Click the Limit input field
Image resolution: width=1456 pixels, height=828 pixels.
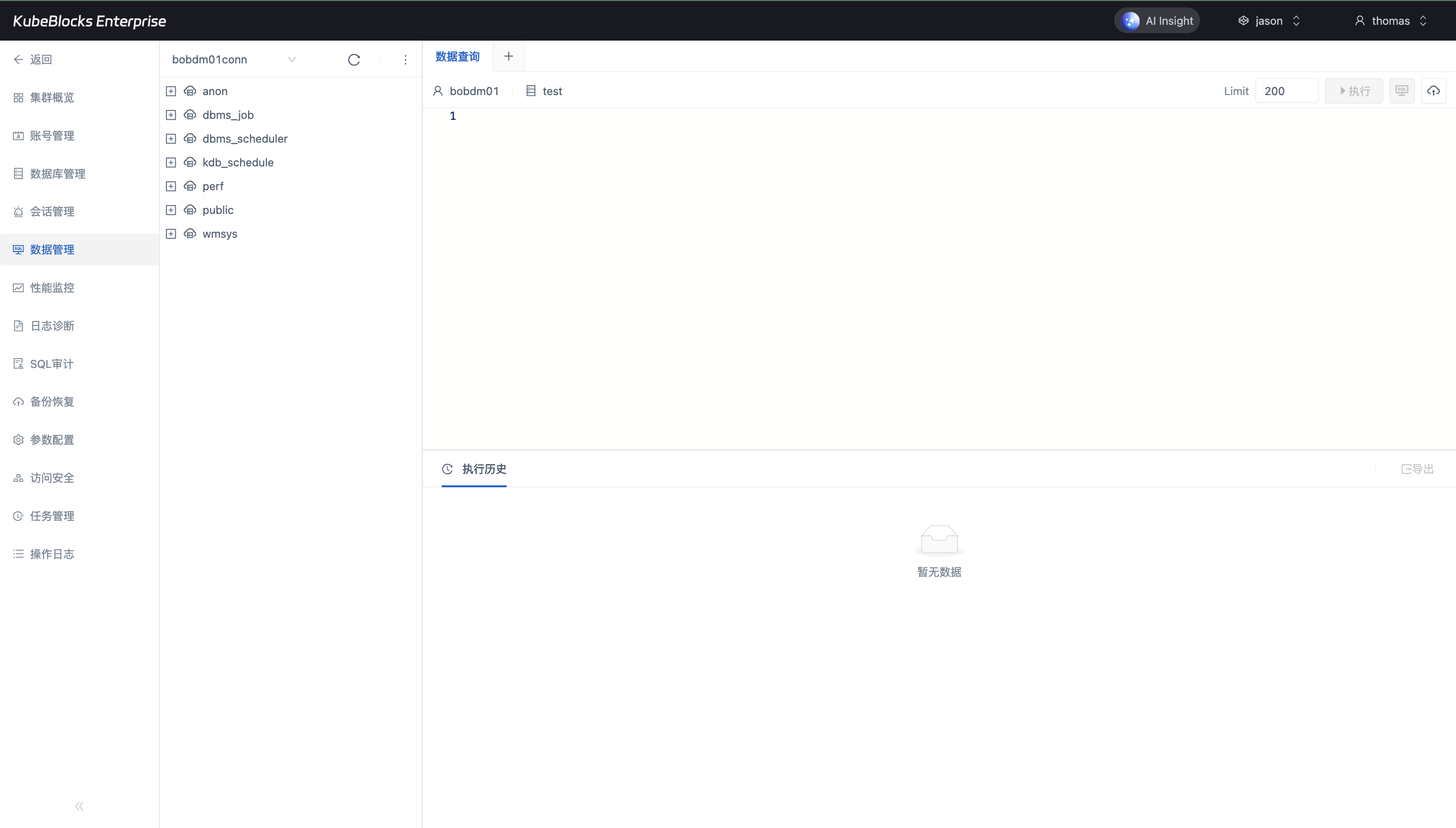click(1286, 91)
